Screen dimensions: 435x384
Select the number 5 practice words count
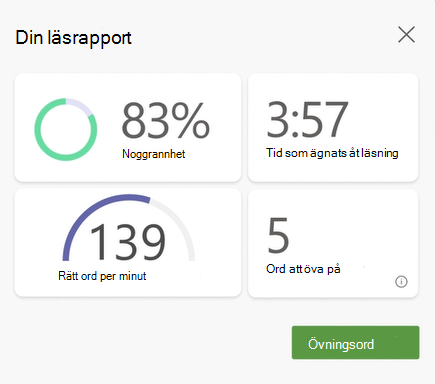pos(278,235)
